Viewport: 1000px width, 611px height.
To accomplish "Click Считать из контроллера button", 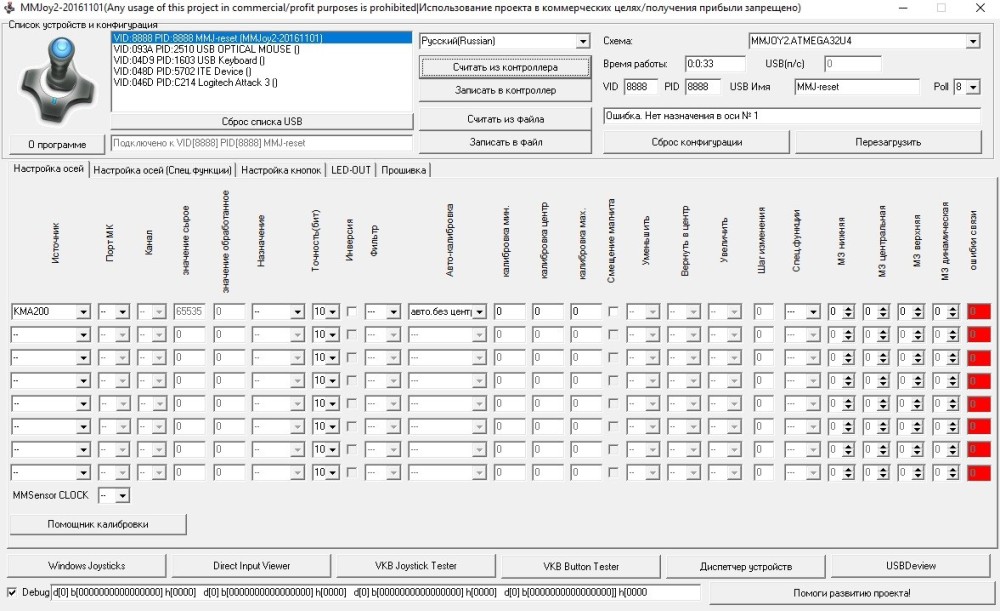I will pos(505,67).
